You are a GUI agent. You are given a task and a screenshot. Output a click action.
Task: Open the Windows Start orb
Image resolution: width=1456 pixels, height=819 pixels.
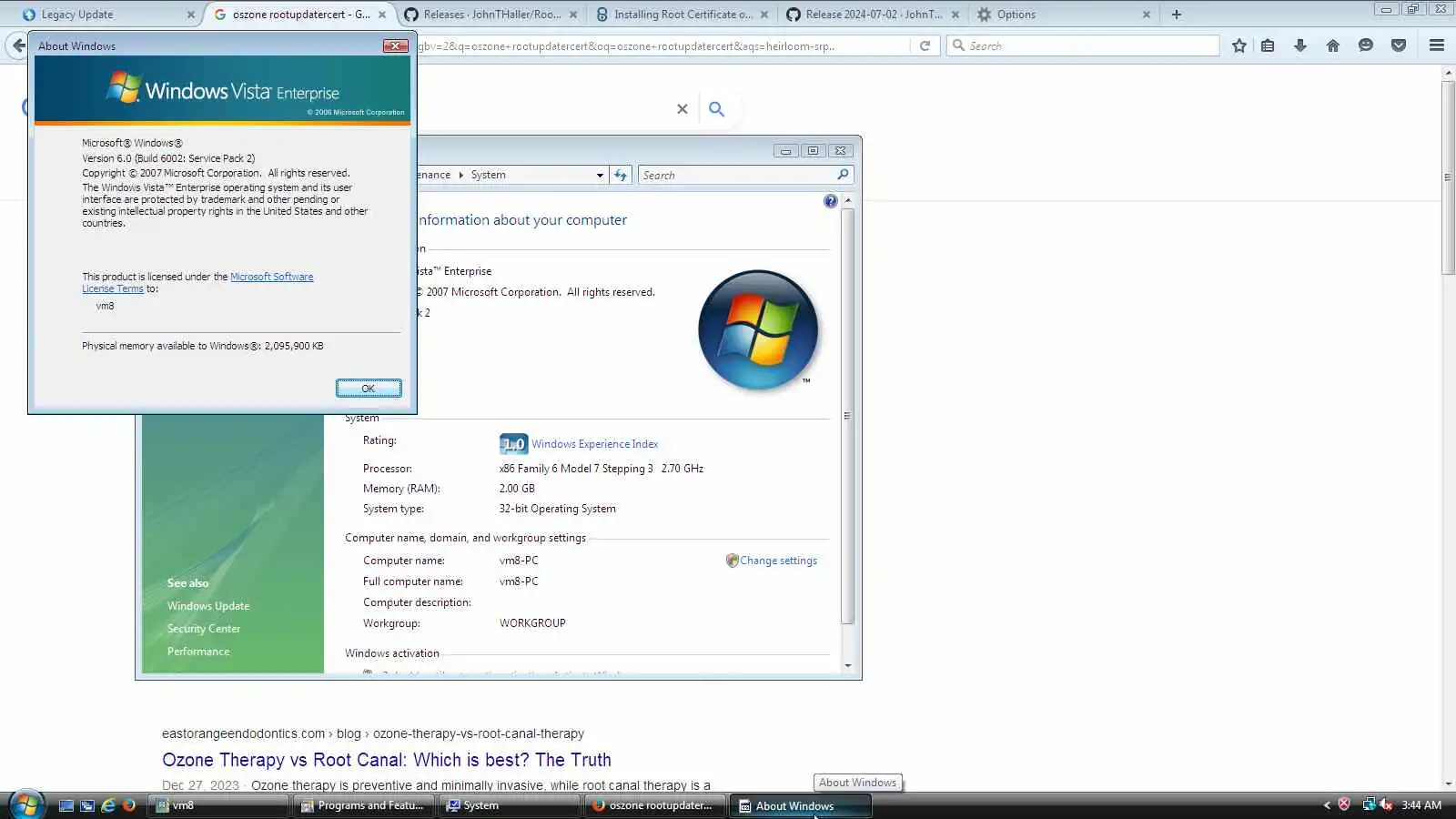[x=26, y=804]
